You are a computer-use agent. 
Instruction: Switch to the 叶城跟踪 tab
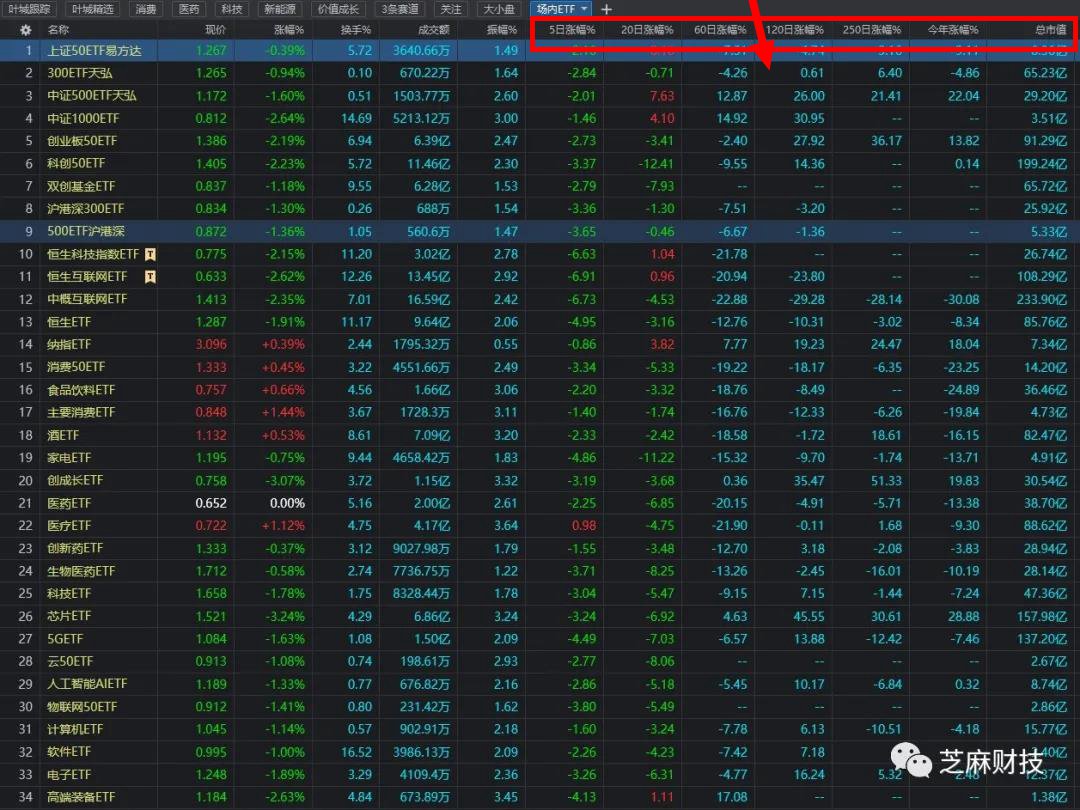coord(30,9)
